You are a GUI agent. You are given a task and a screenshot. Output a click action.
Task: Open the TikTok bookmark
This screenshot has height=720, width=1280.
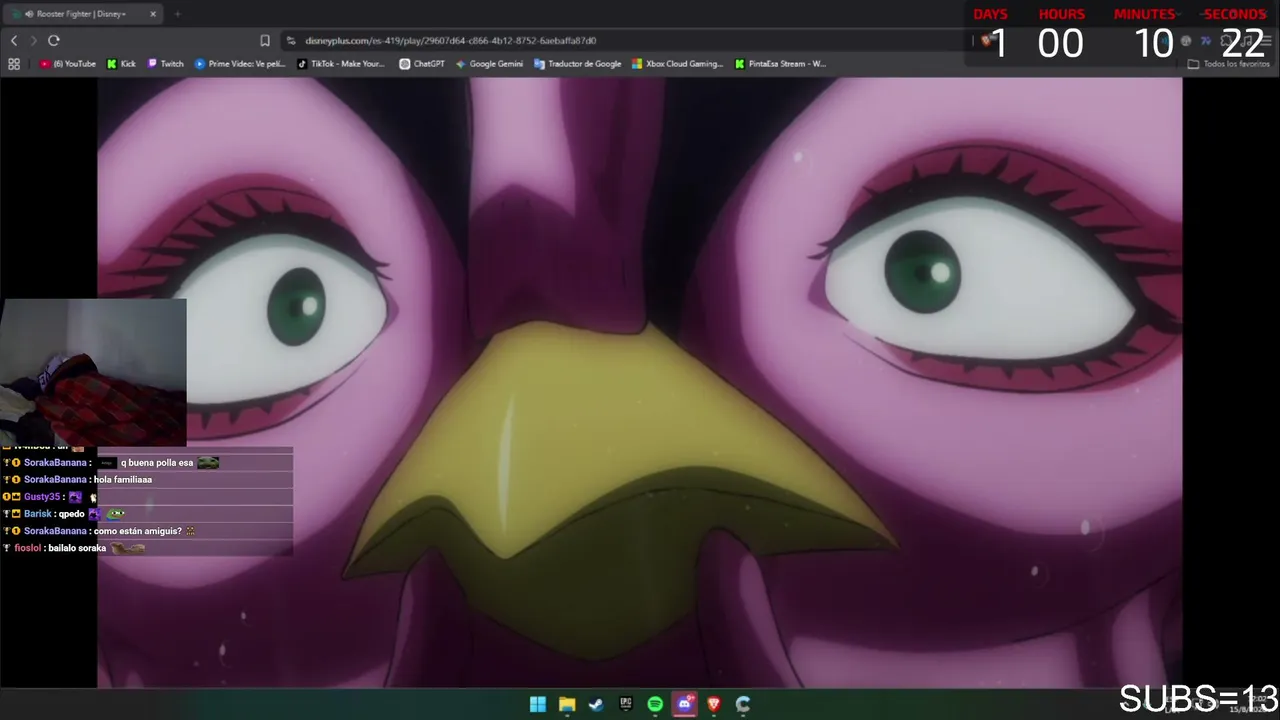[x=341, y=64]
